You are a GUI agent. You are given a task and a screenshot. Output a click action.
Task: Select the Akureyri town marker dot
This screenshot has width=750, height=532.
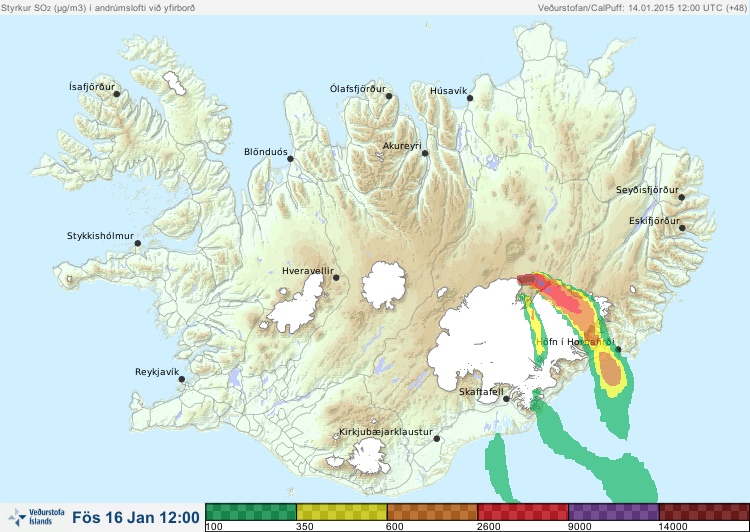point(425,153)
